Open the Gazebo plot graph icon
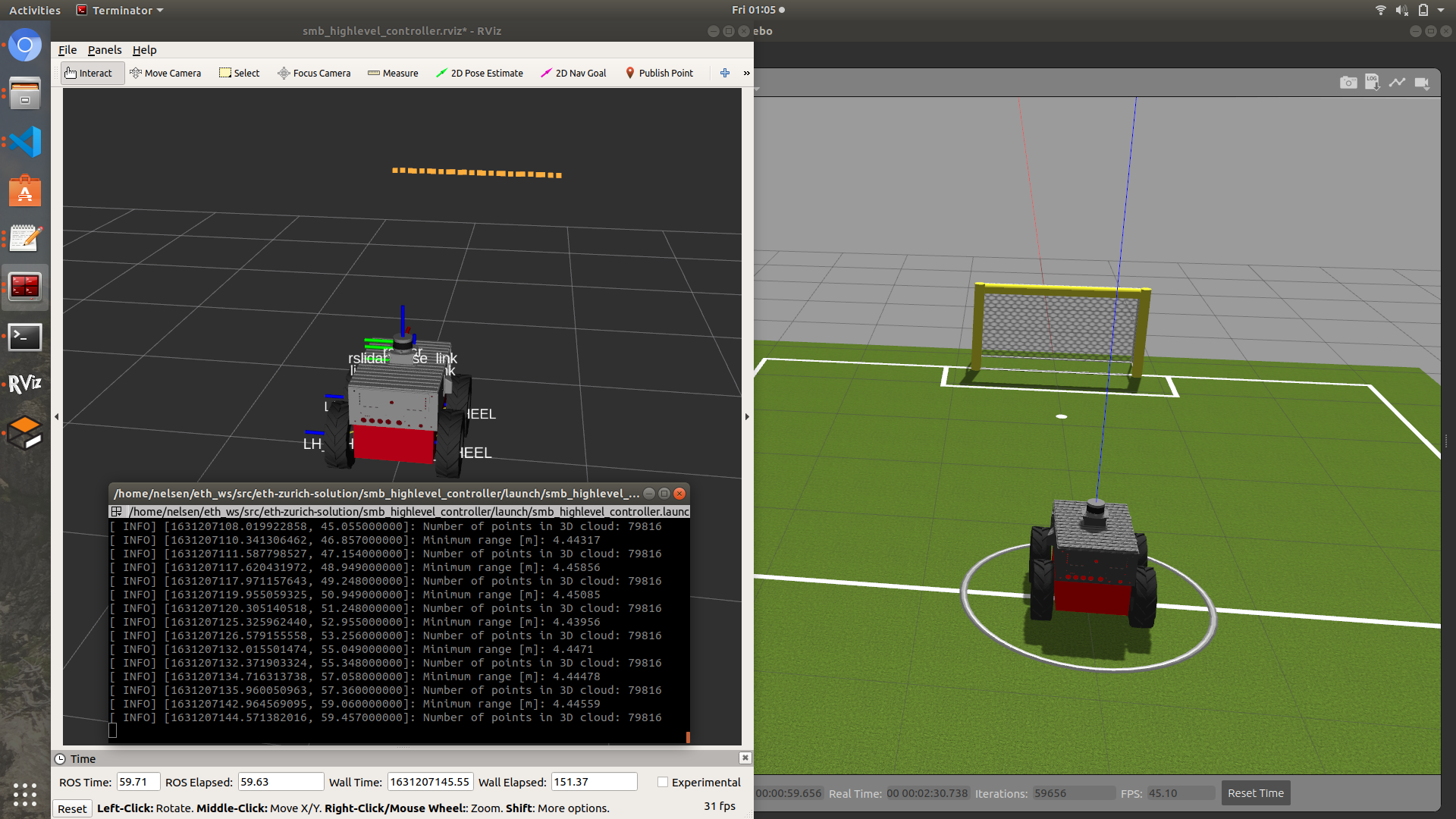 tap(1397, 83)
